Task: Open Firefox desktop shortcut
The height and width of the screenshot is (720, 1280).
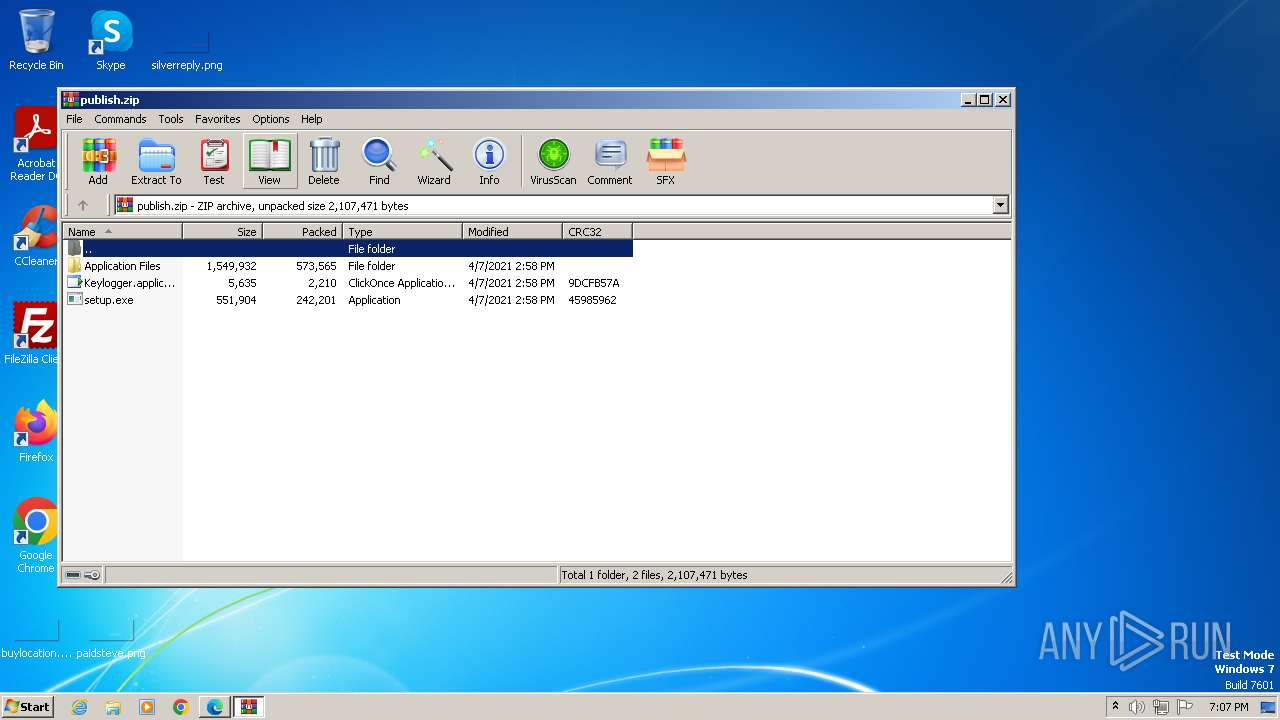Action: point(35,431)
